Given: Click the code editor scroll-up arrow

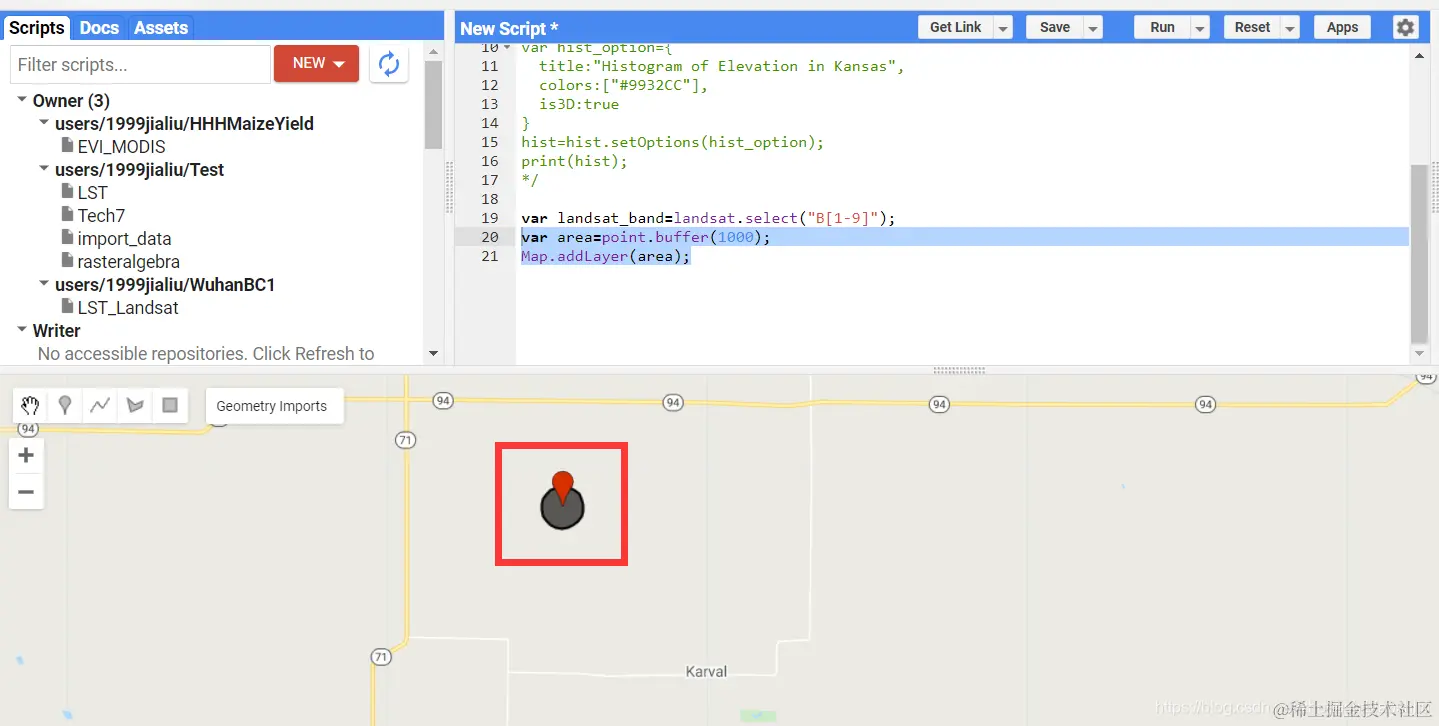Looking at the screenshot, I should point(1420,54).
